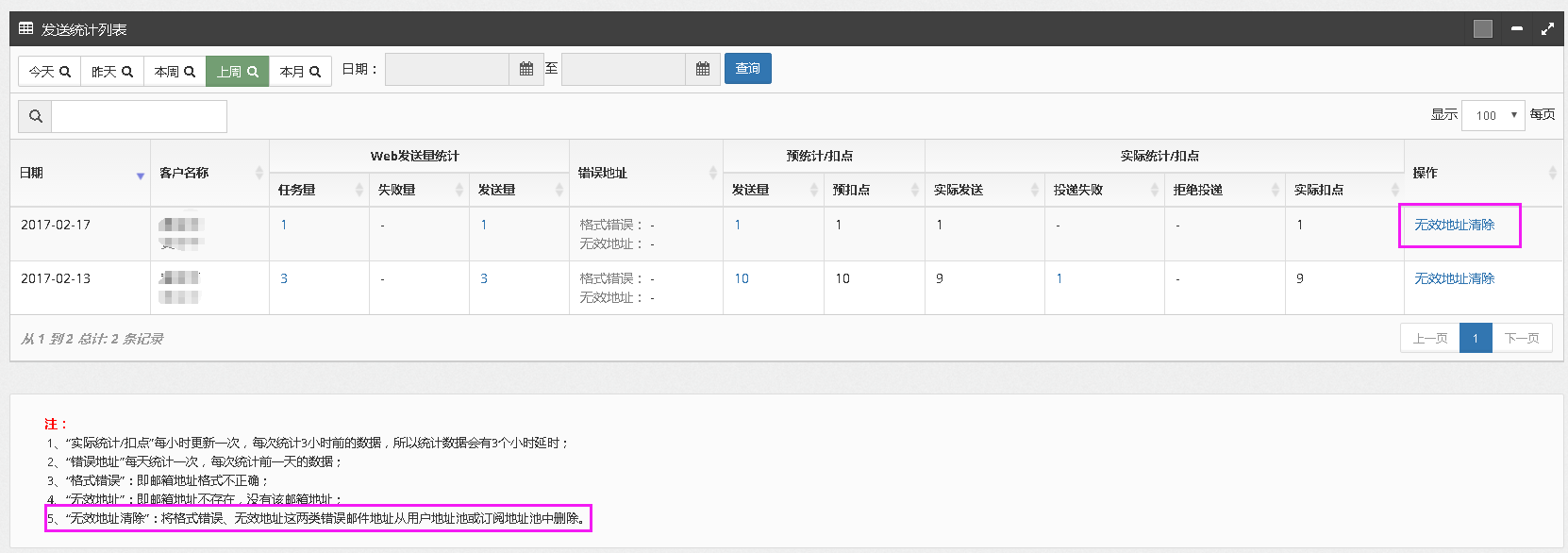Click the gray square icon in header
Viewport: 1568px width, 553px height.
click(x=1483, y=29)
